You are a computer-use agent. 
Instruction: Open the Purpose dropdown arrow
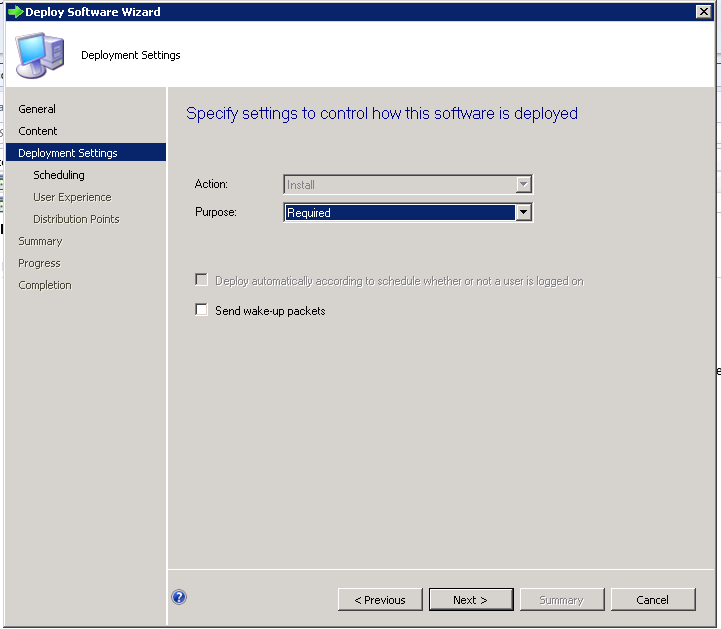click(x=523, y=212)
